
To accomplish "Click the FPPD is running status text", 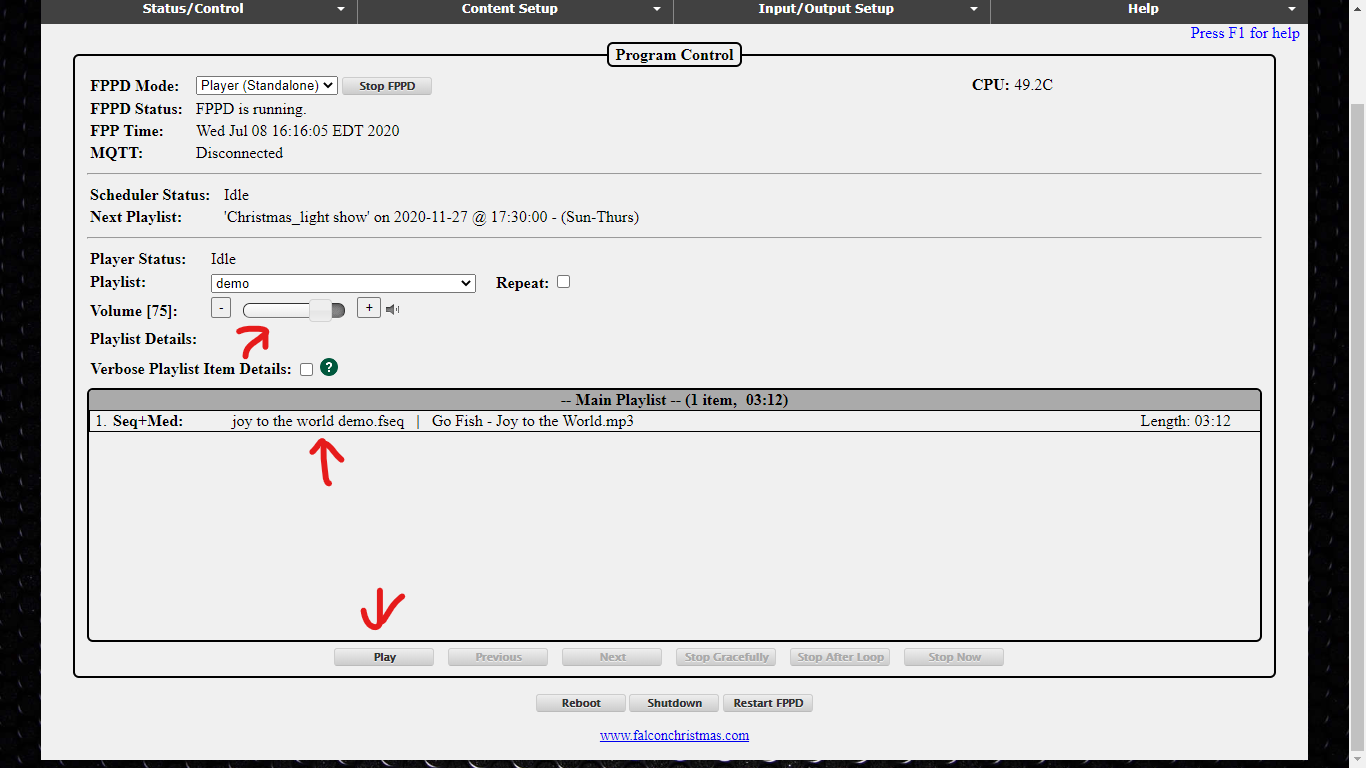I will coord(251,109).
